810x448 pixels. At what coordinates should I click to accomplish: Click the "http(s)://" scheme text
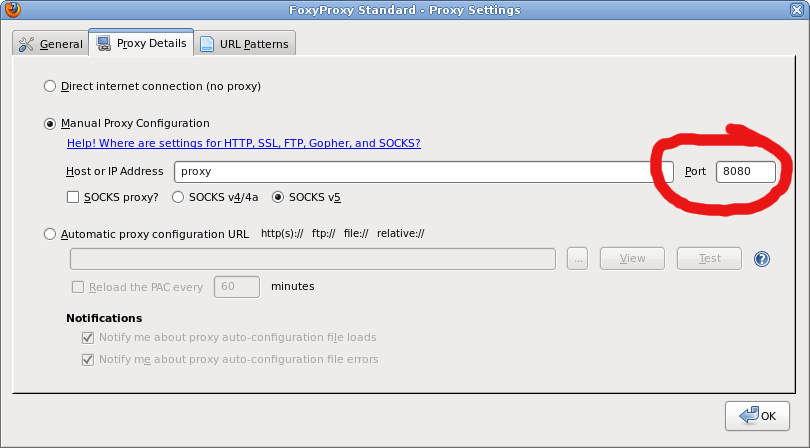tap(282, 234)
